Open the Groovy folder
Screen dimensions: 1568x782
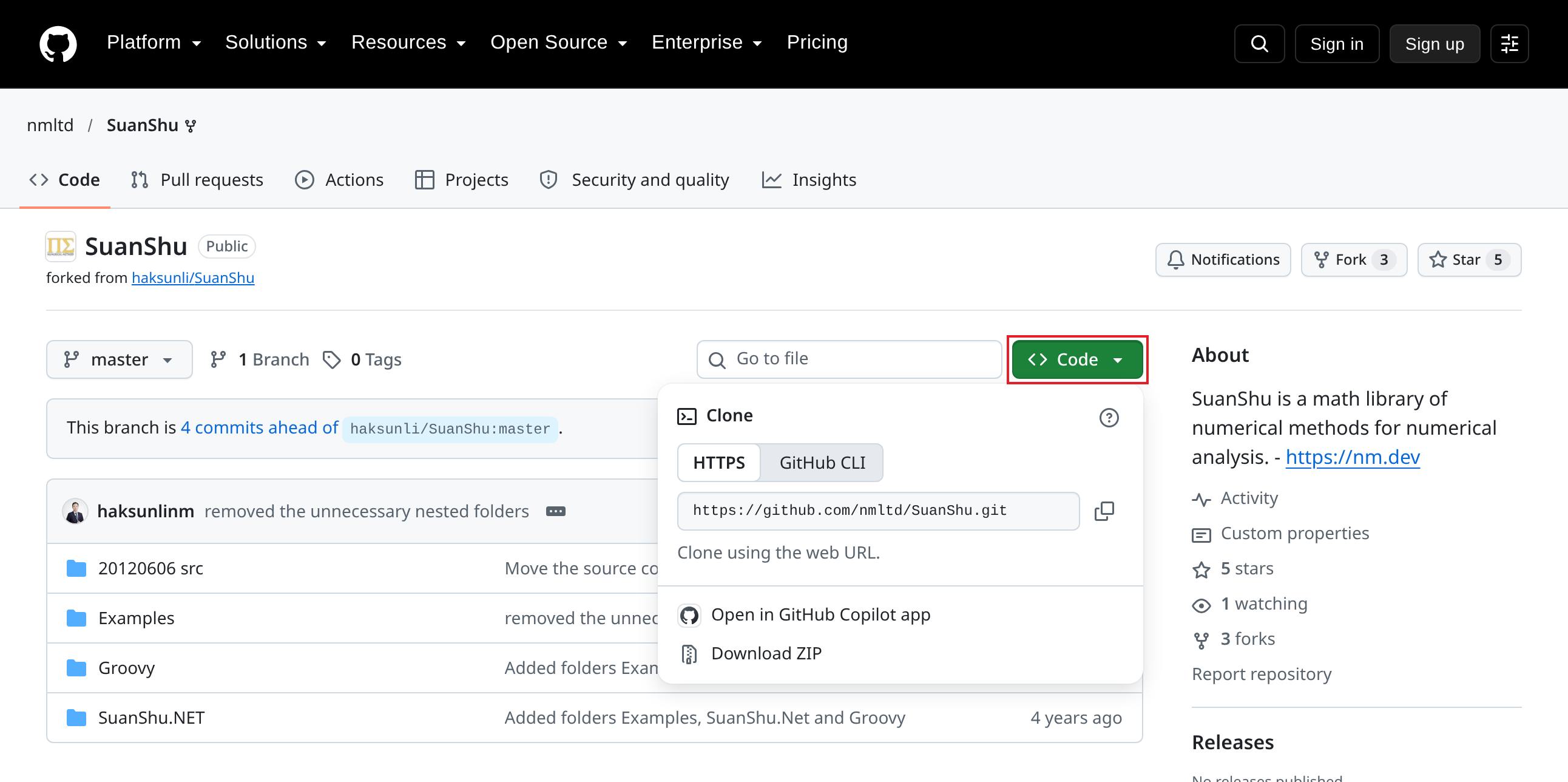click(x=127, y=668)
